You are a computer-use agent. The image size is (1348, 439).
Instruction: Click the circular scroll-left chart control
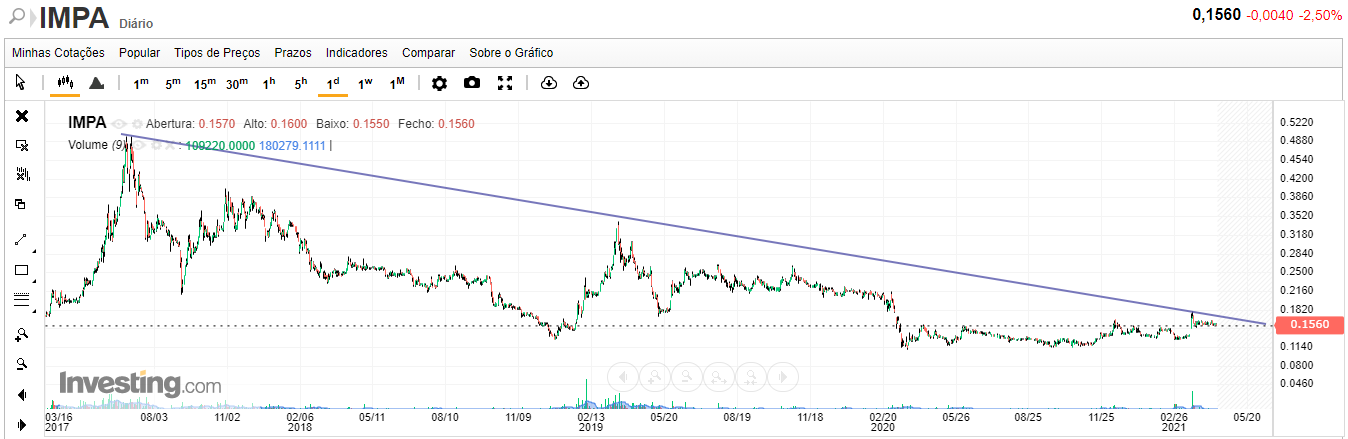pyautogui.click(x=622, y=376)
